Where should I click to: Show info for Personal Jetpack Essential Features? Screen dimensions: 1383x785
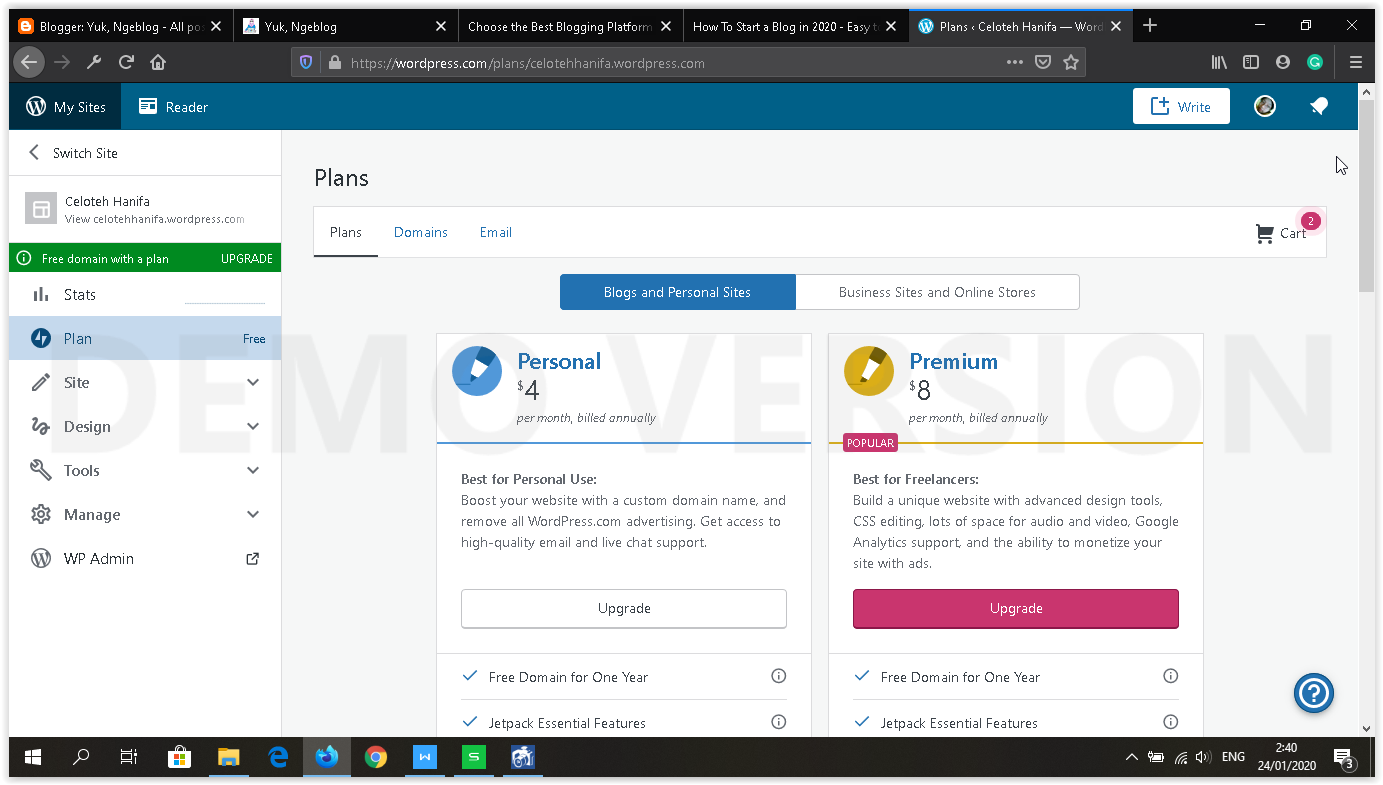pyautogui.click(x=779, y=722)
